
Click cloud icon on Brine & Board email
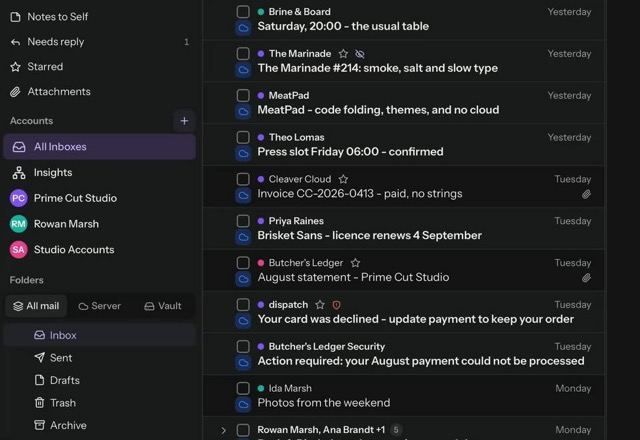[243, 28]
